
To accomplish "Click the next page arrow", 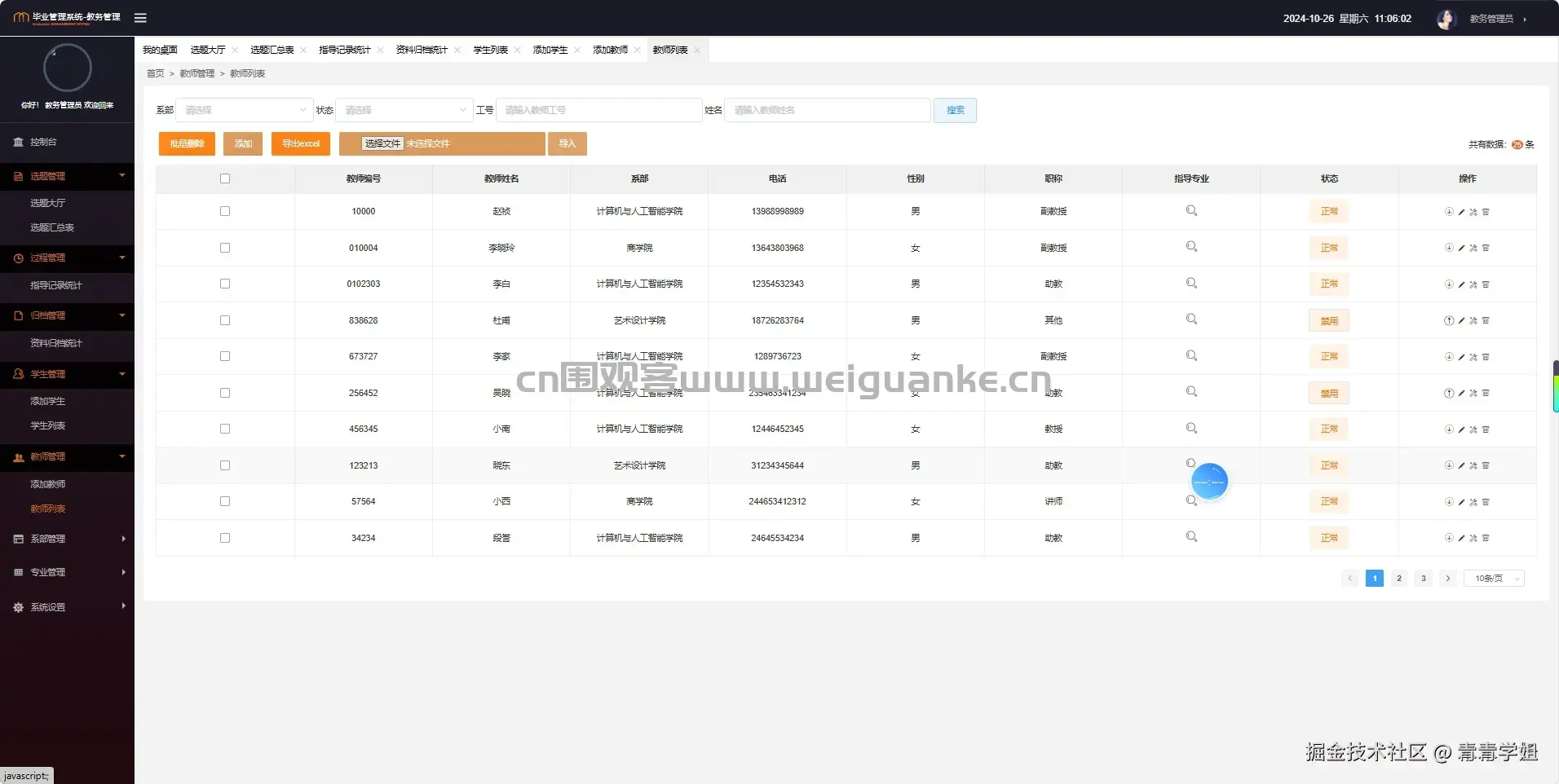I will [x=1448, y=579].
